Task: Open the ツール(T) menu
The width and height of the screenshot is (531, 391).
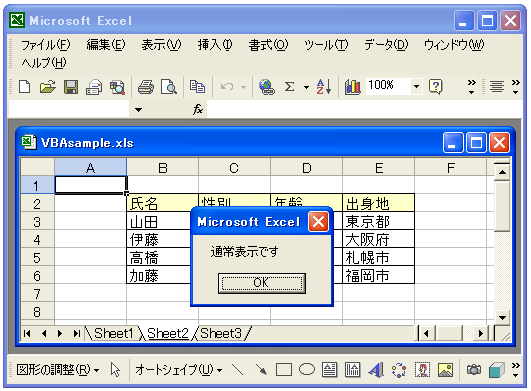Action: pos(326,45)
